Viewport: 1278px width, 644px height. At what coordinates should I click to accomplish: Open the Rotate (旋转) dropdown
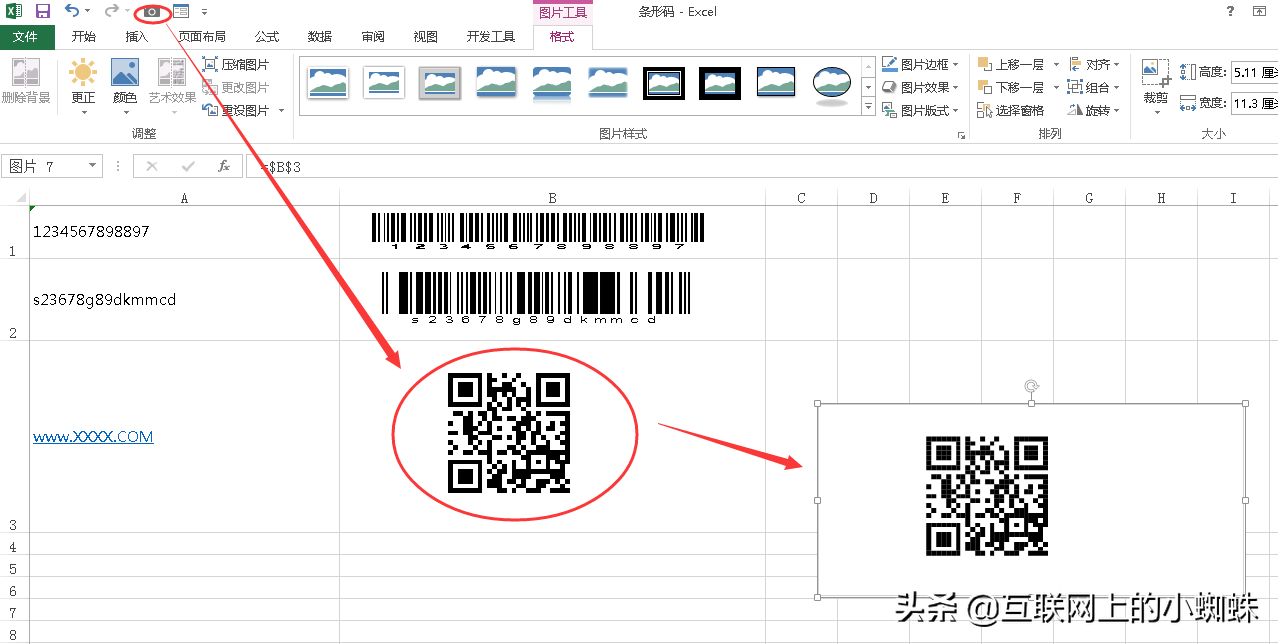pos(1095,110)
